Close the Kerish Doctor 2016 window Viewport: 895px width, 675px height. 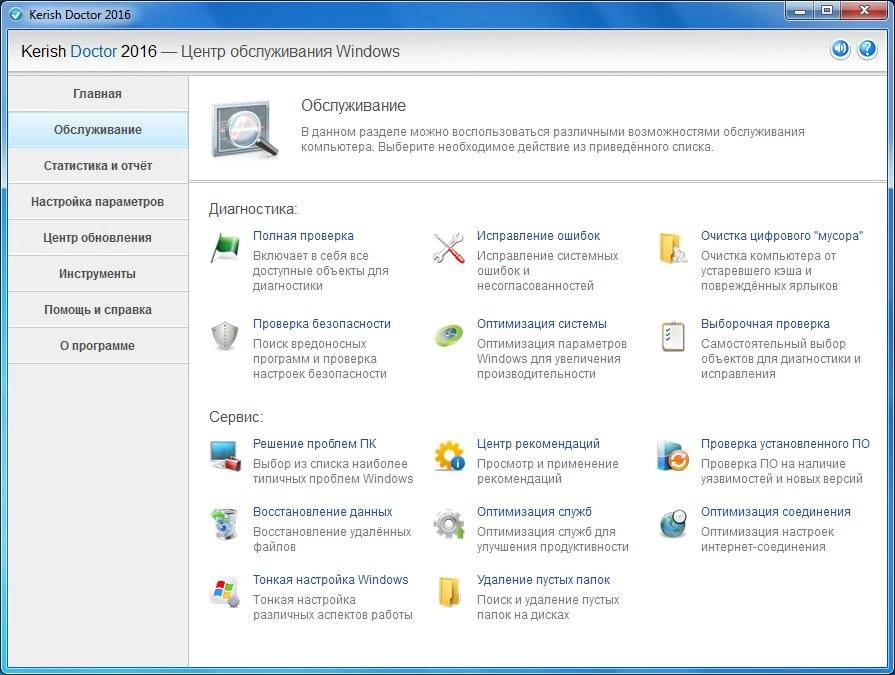[x=864, y=11]
